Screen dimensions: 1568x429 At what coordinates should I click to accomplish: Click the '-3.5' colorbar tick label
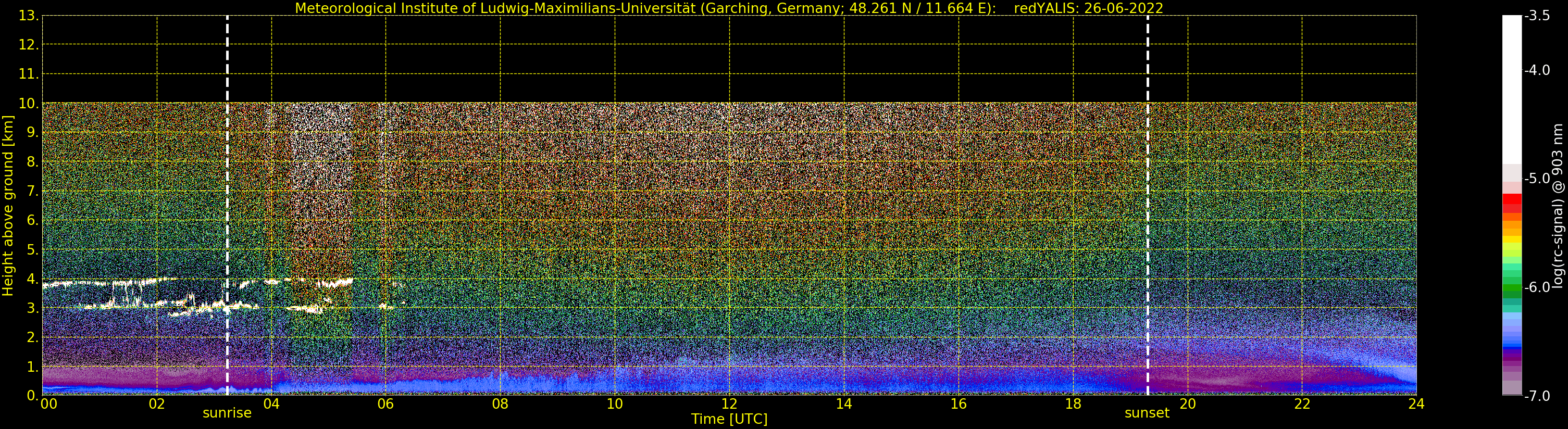tap(1537, 16)
